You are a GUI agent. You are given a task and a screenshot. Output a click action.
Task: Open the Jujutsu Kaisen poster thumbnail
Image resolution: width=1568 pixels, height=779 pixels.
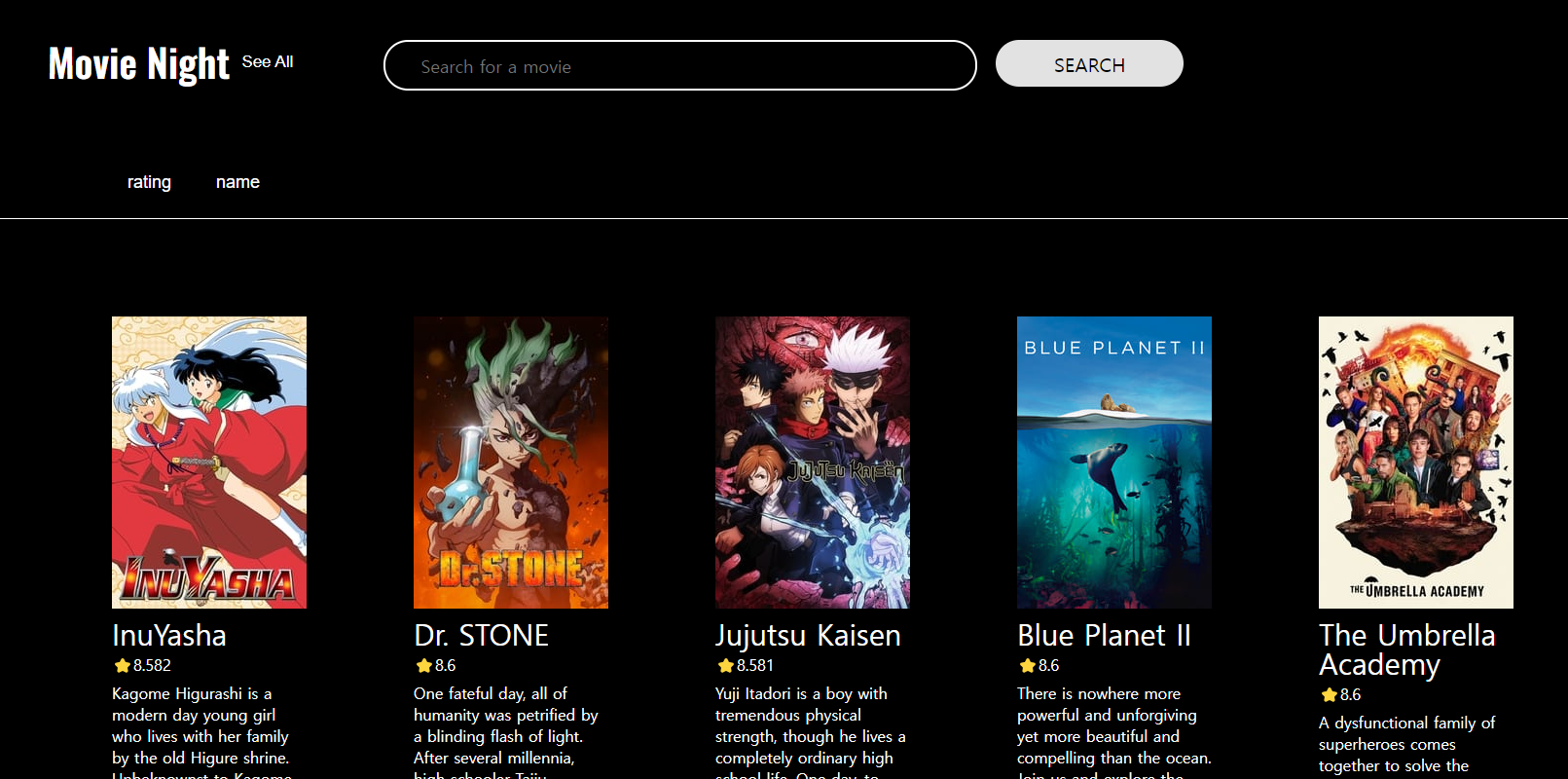(813, 463)
